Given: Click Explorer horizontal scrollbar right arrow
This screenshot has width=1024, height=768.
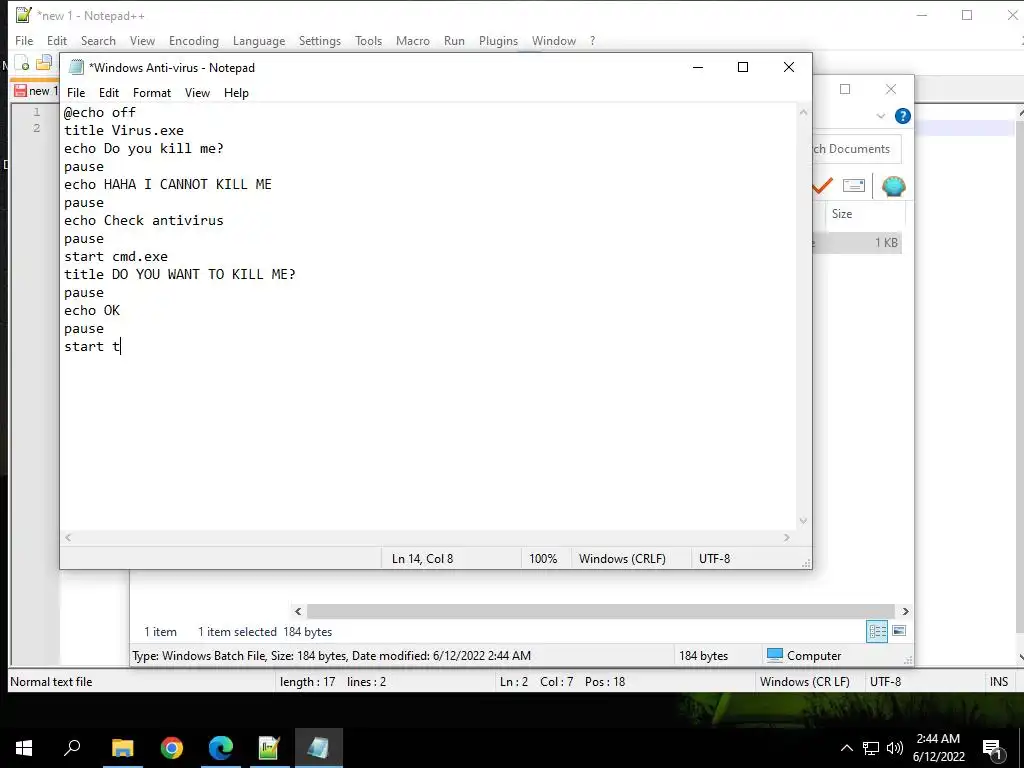Looking at the screenshot, I should (905, 611).
